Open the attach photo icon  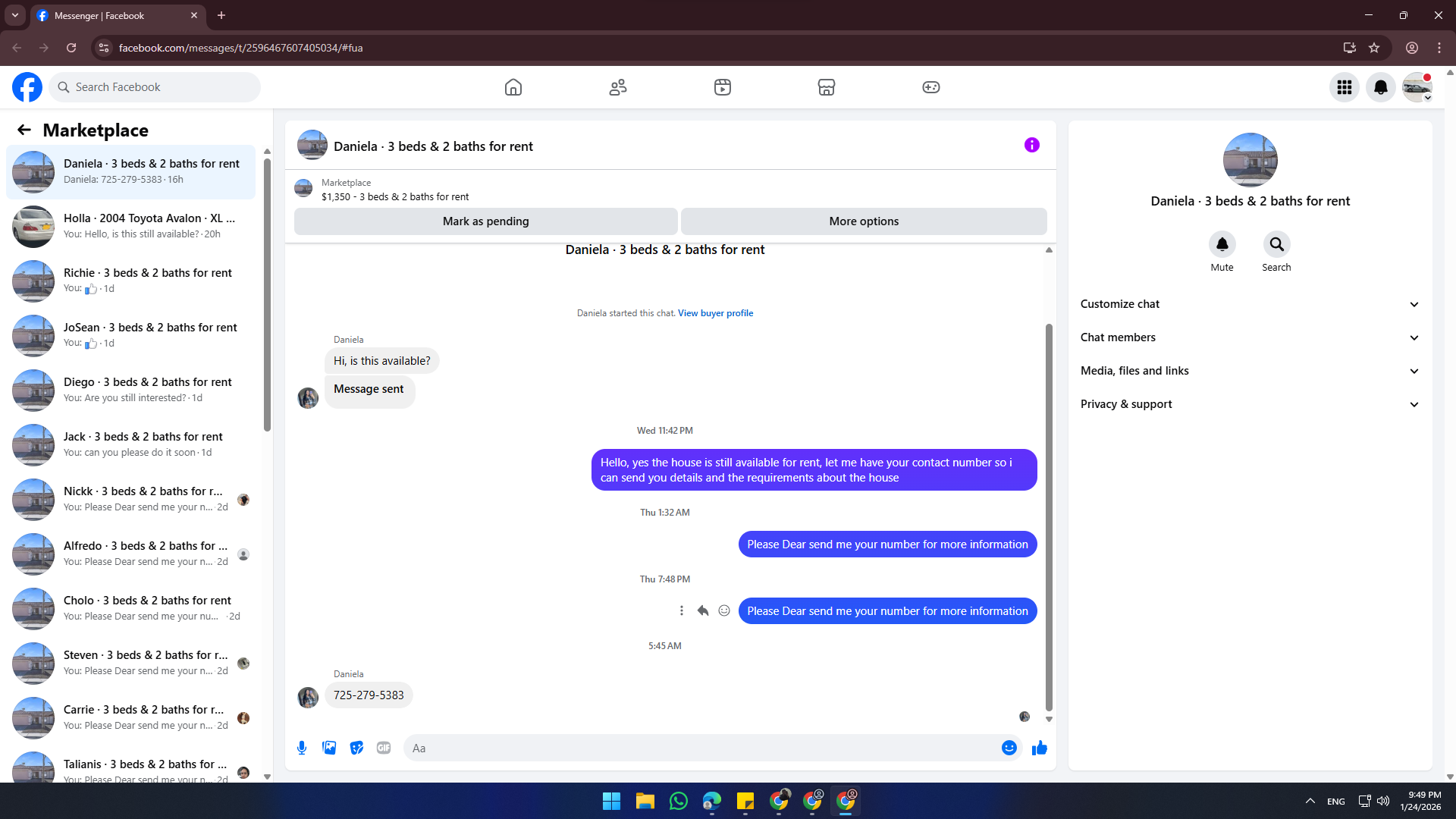pos(329,748)
